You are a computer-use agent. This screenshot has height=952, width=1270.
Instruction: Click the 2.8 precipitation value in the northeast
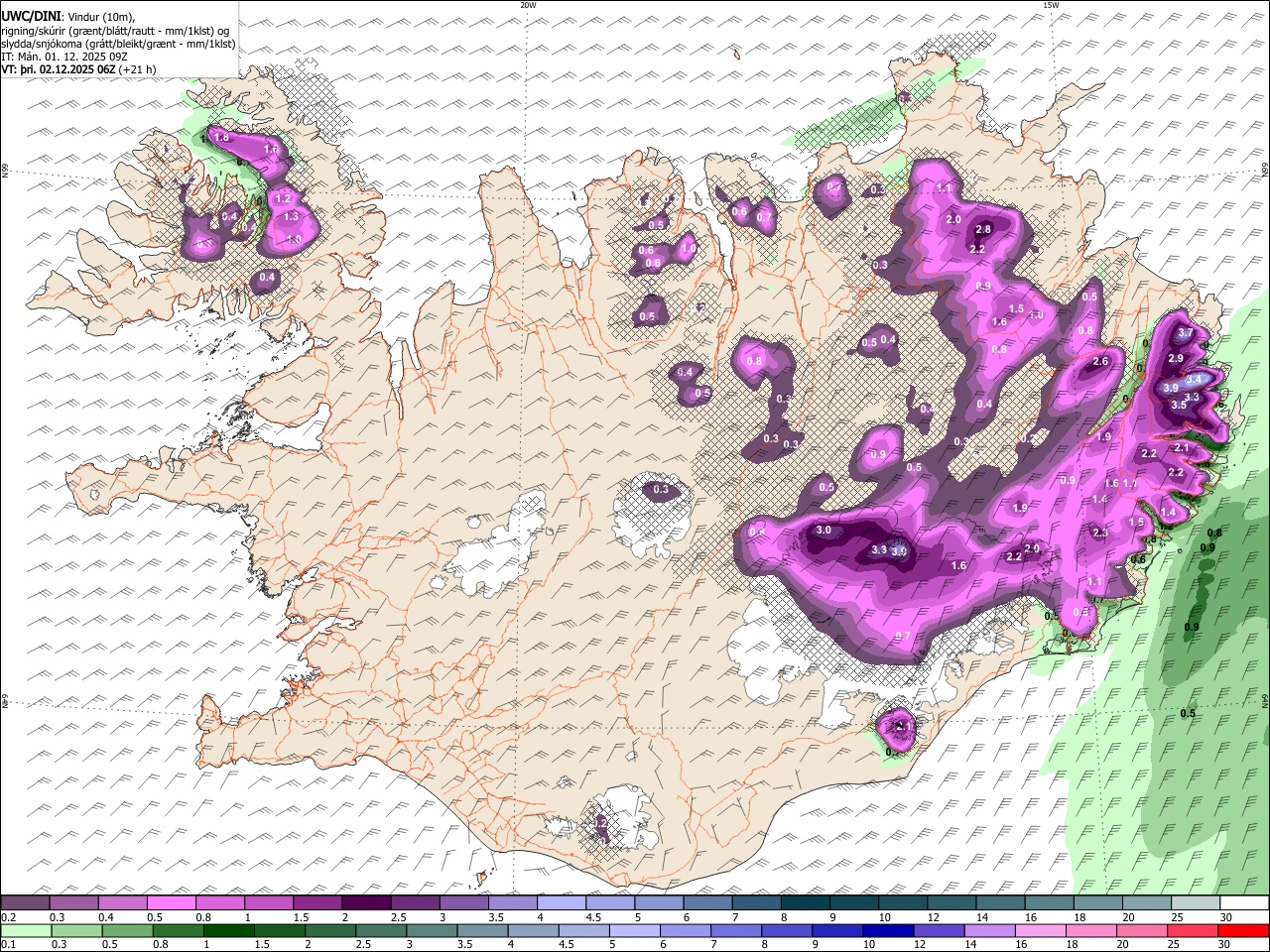[983, 229]
